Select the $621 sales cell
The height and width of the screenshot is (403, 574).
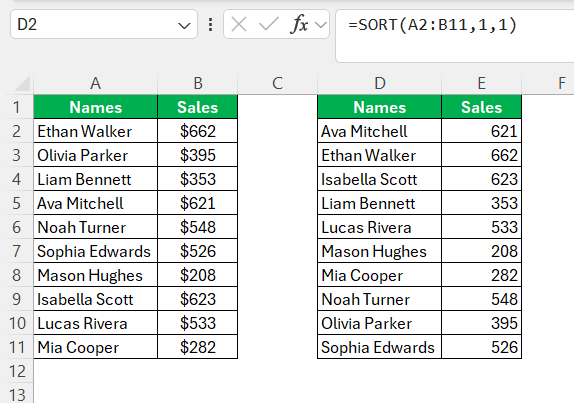pyautogui.click(x=198, y=203)
